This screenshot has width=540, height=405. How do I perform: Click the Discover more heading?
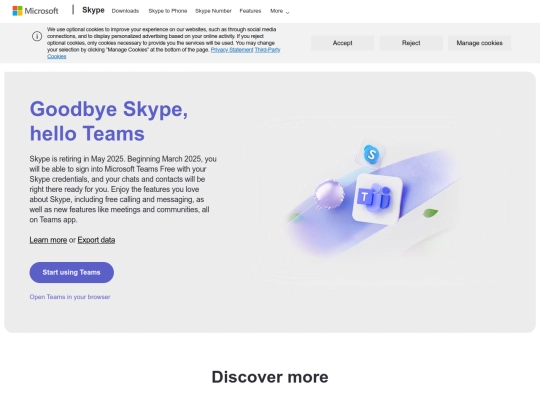[x=270, y=377]
